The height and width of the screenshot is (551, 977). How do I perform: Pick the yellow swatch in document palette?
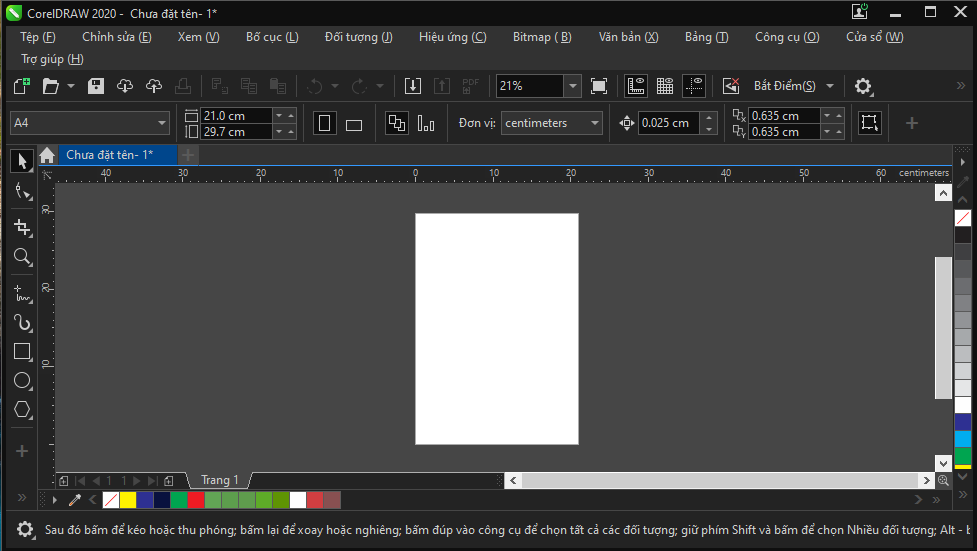coord(128,500)
